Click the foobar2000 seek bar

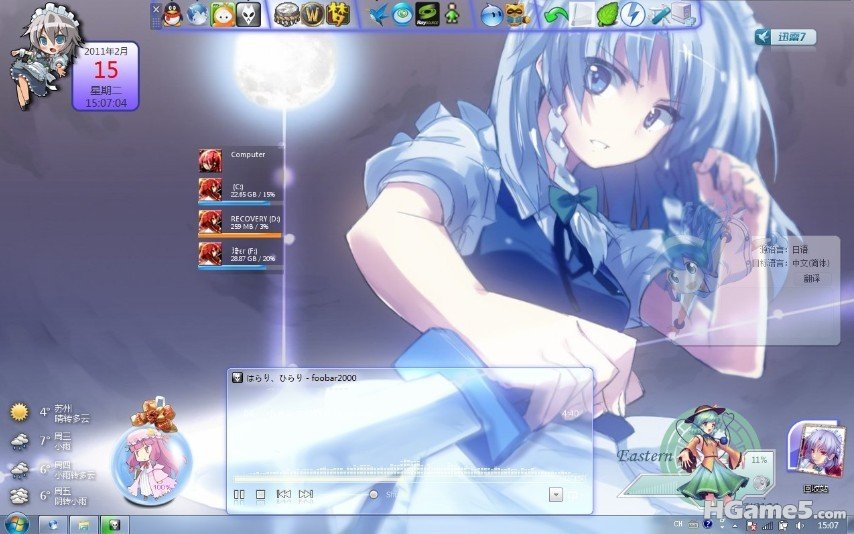click(400, 477)
